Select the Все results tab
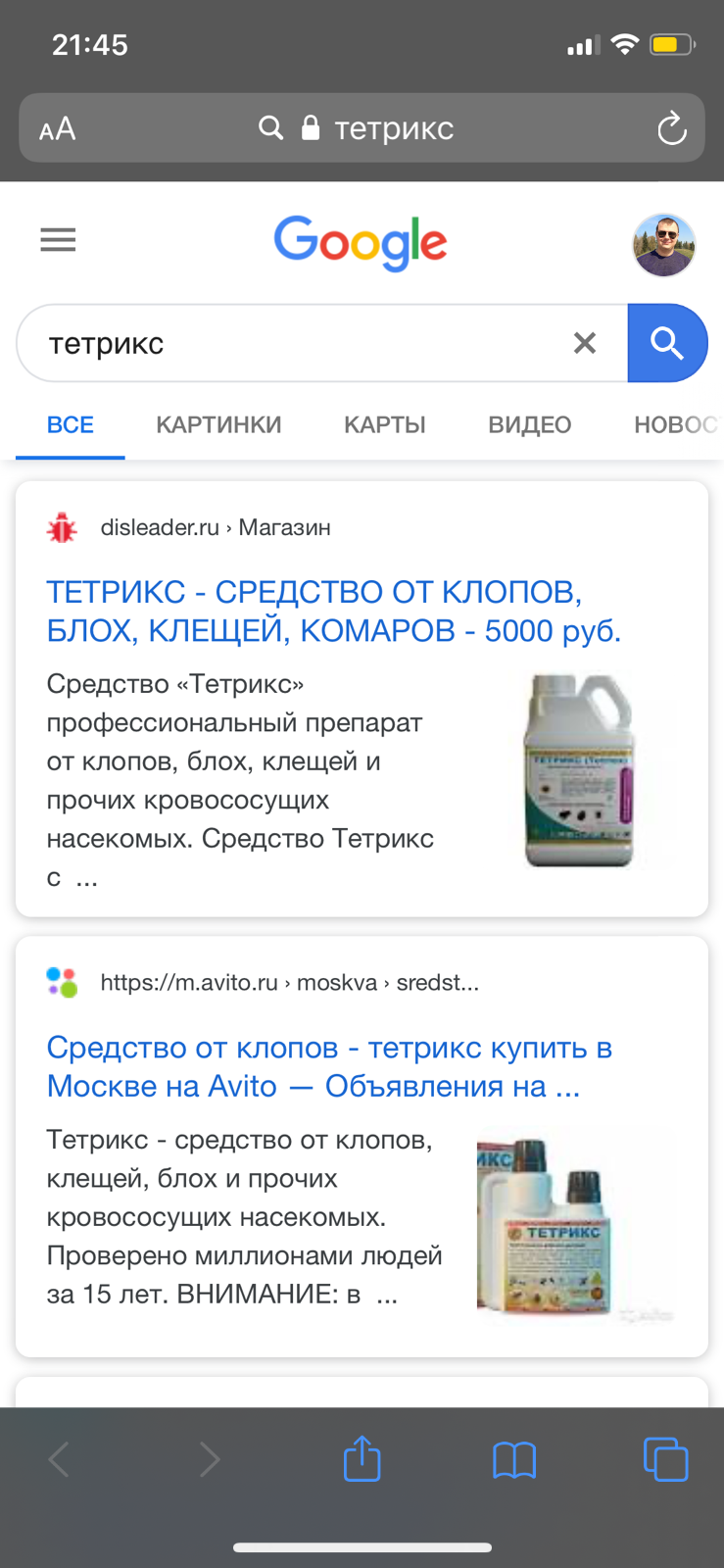The image size is (724, 1568). click(71, 424)
